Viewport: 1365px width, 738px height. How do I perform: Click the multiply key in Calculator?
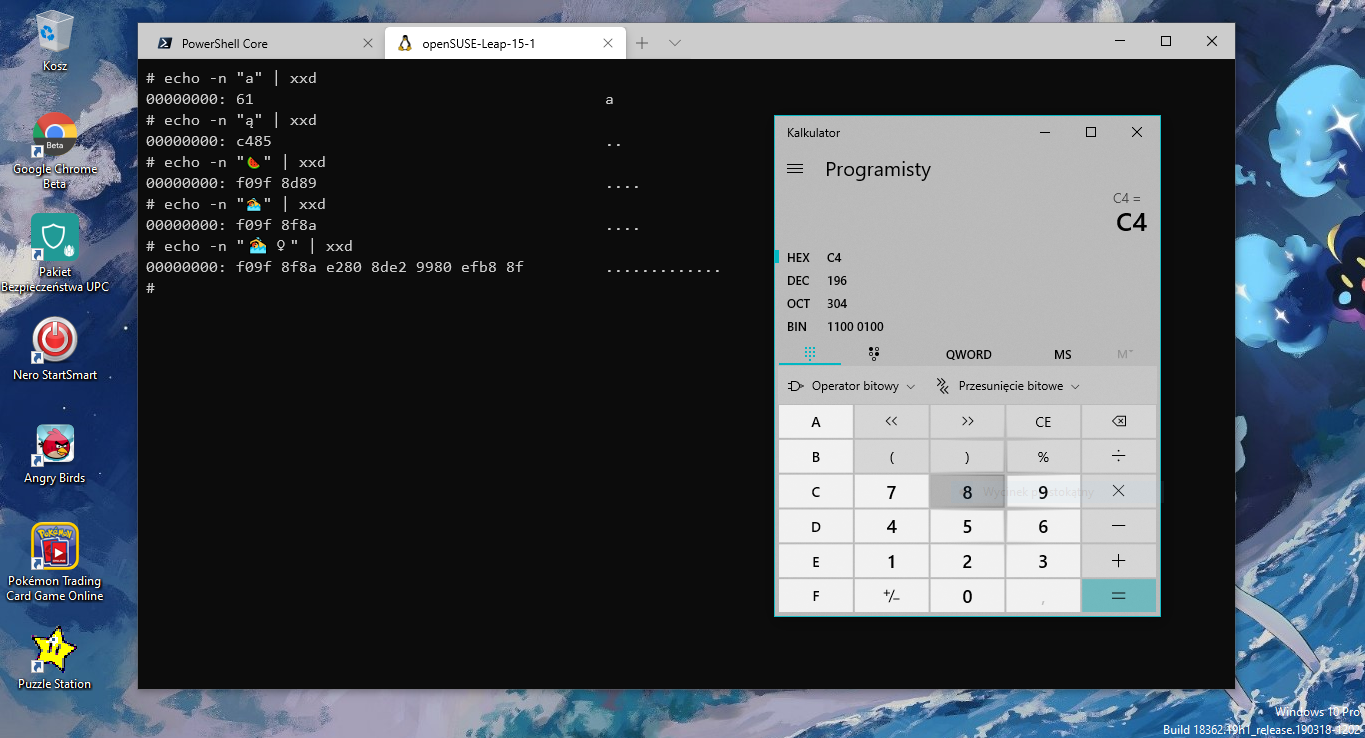1119,491
